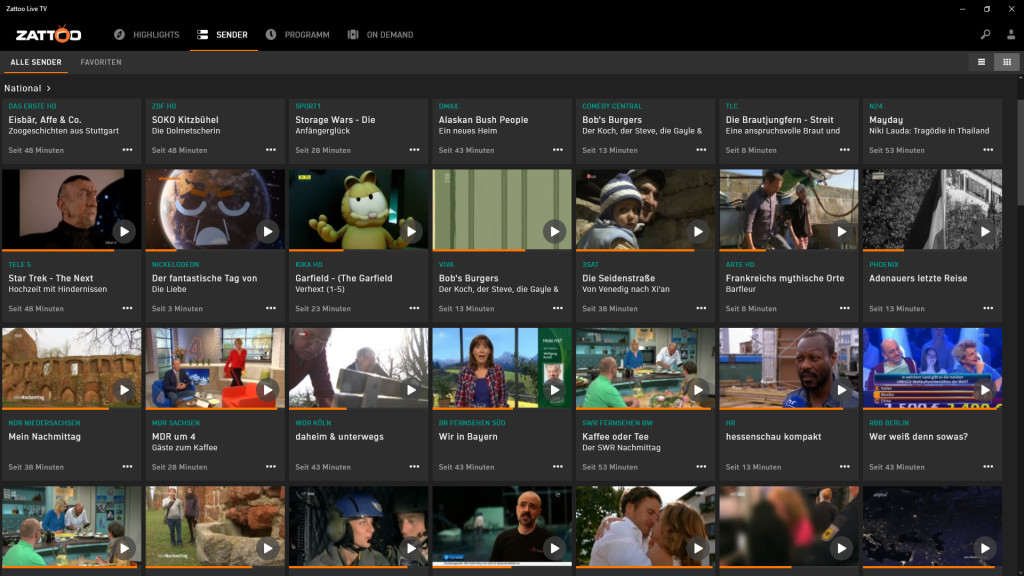The height and width of the screenshot is (576, 1024).
Task: Select the Alle Sender tab
Action: pyautogui.click(x=35, y=61)
